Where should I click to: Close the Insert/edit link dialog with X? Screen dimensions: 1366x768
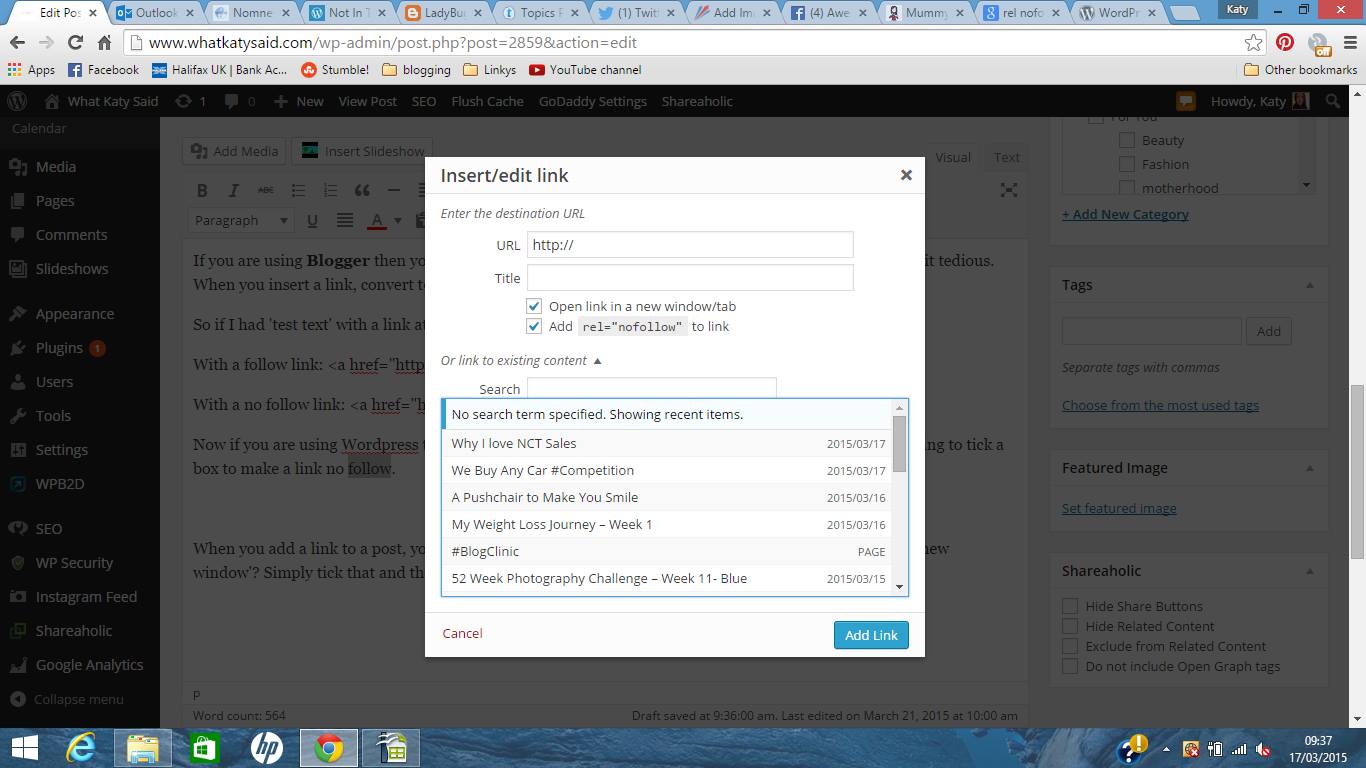906,175
